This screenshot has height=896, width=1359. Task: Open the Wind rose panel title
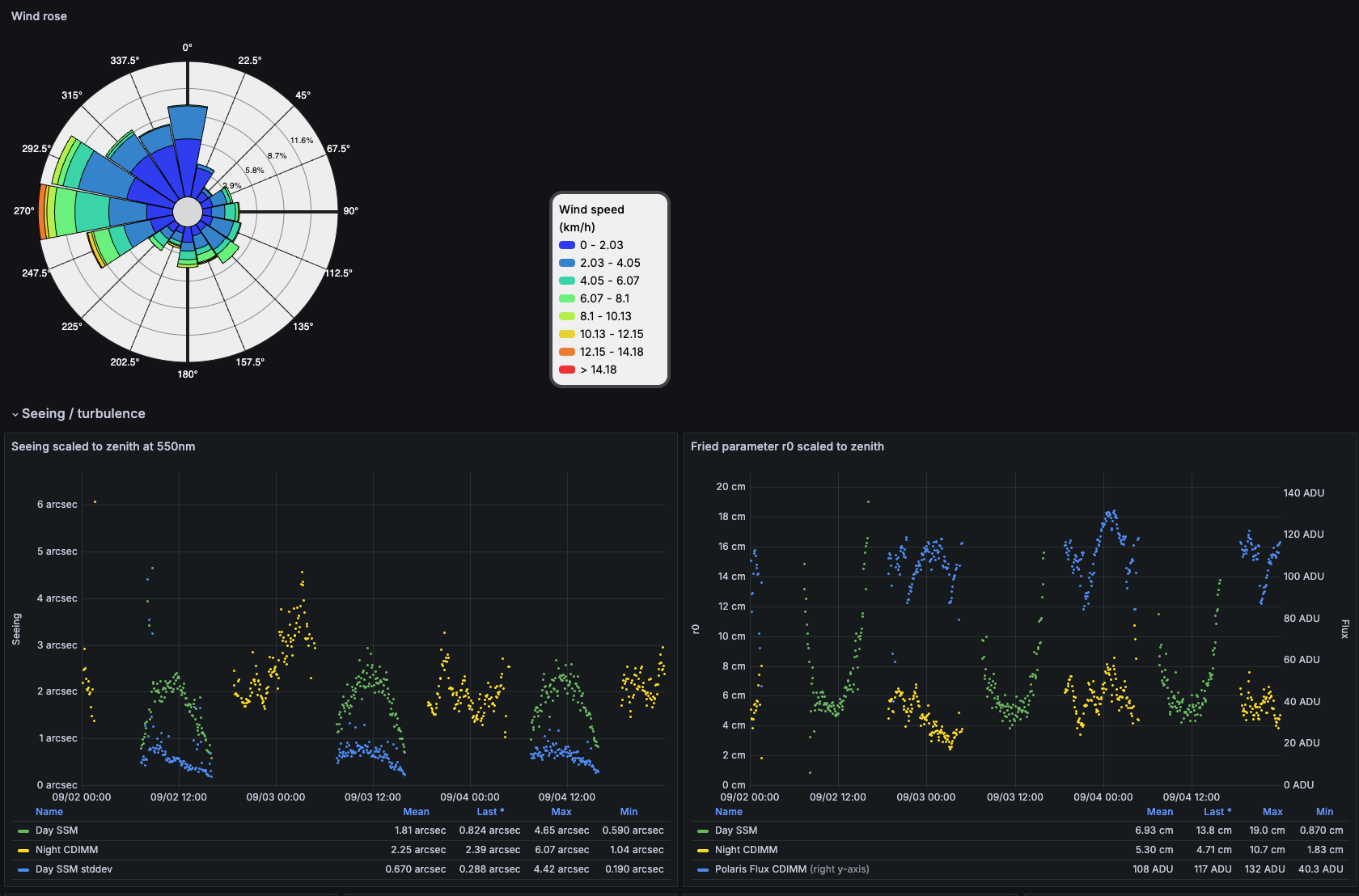[39, 16]
